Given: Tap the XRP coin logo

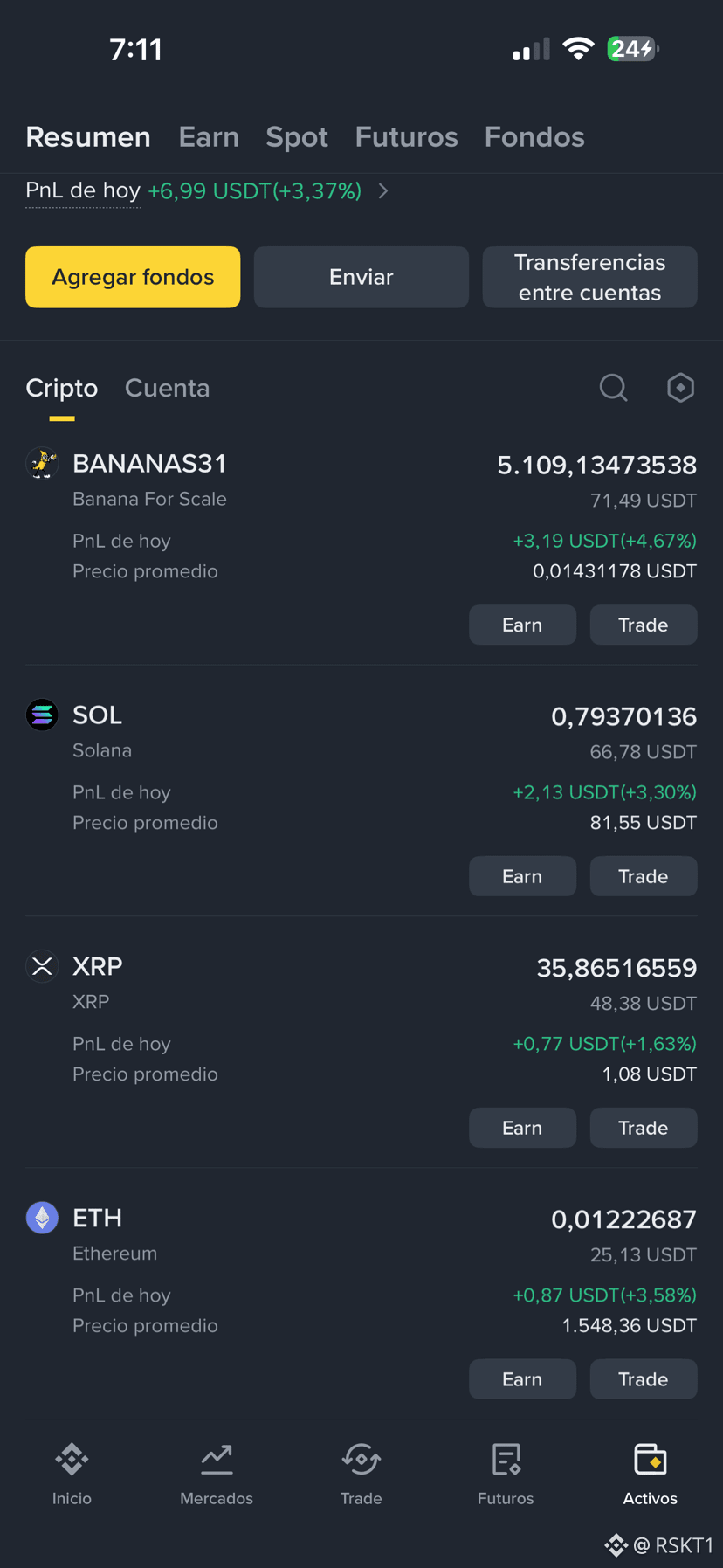Looking at the screenshot, I should coord(42,966).
